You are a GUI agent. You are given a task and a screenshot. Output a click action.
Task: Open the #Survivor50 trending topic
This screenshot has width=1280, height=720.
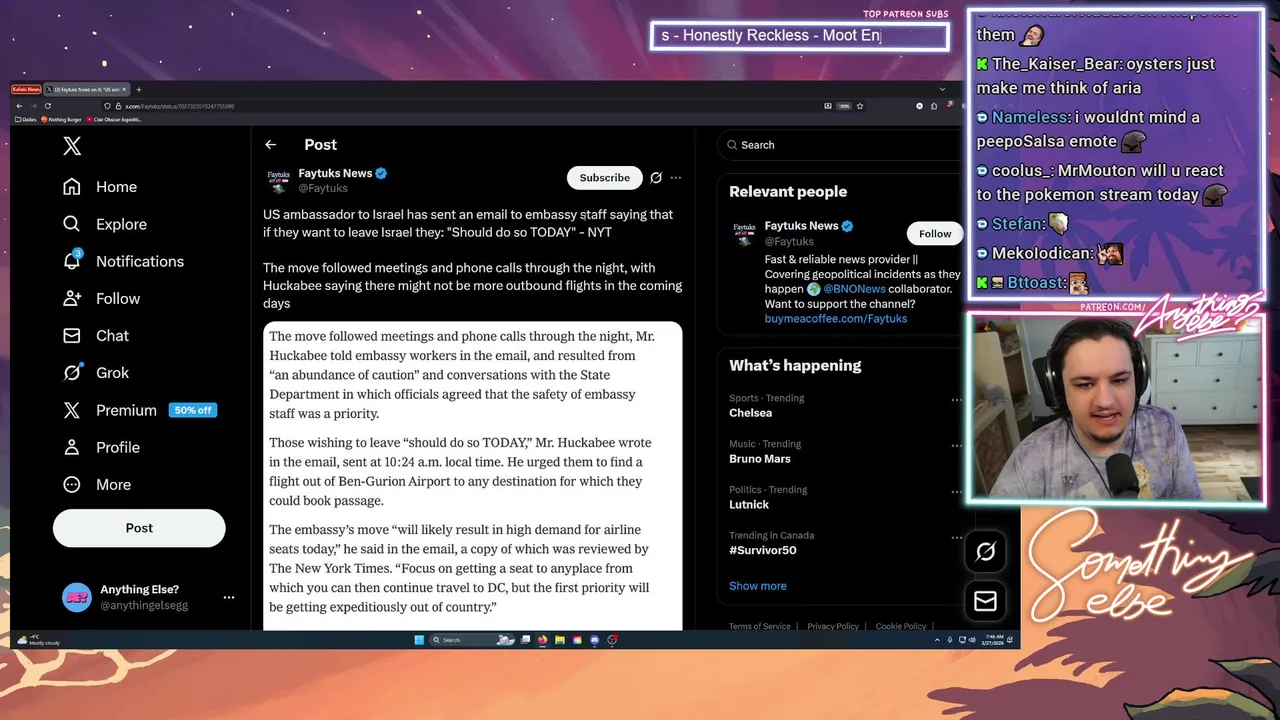tap(763, 551)
